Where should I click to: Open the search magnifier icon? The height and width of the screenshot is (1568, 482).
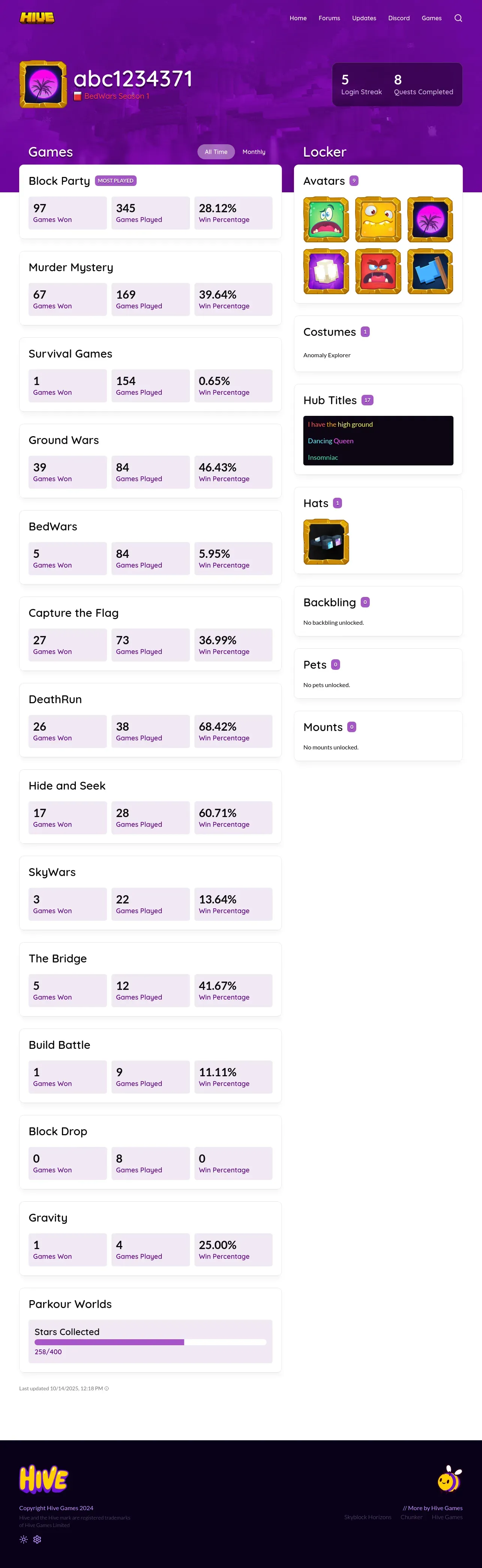coord(458,18)
